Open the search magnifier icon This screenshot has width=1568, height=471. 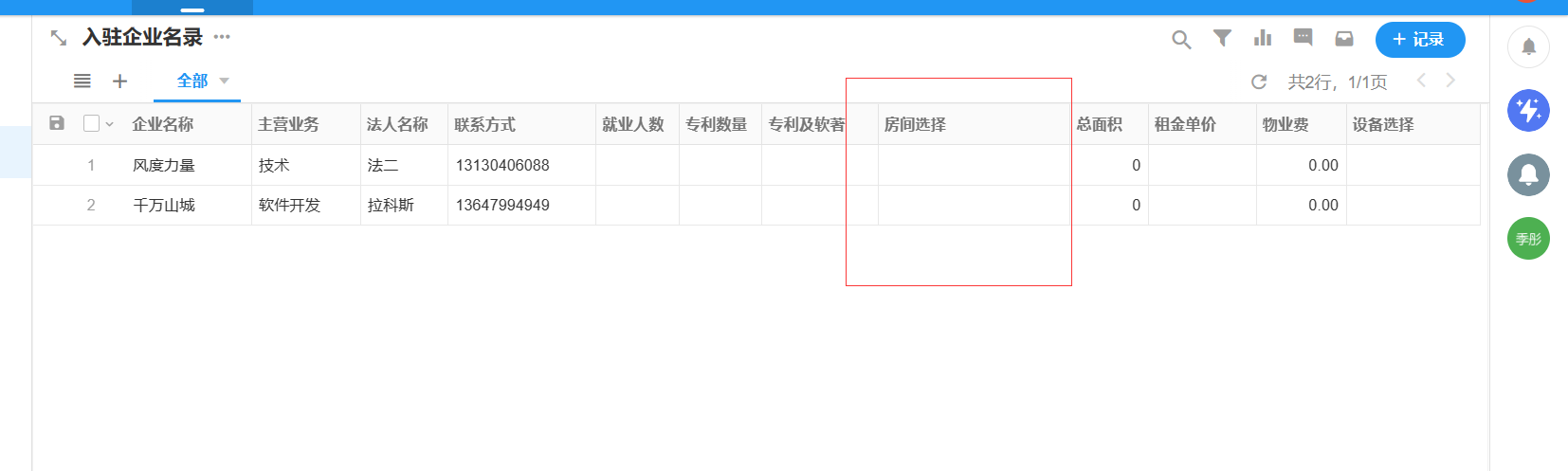coord(1181,40)
